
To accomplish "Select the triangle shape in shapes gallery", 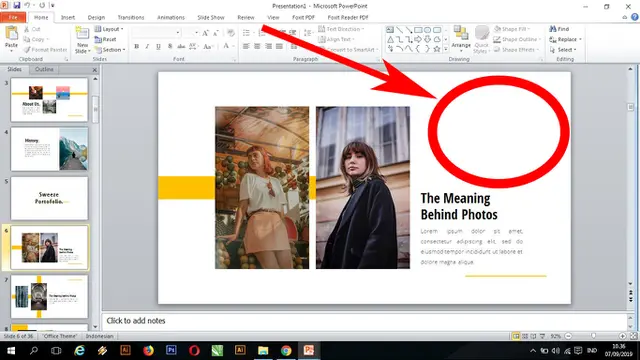I will (x=390, y=39).
